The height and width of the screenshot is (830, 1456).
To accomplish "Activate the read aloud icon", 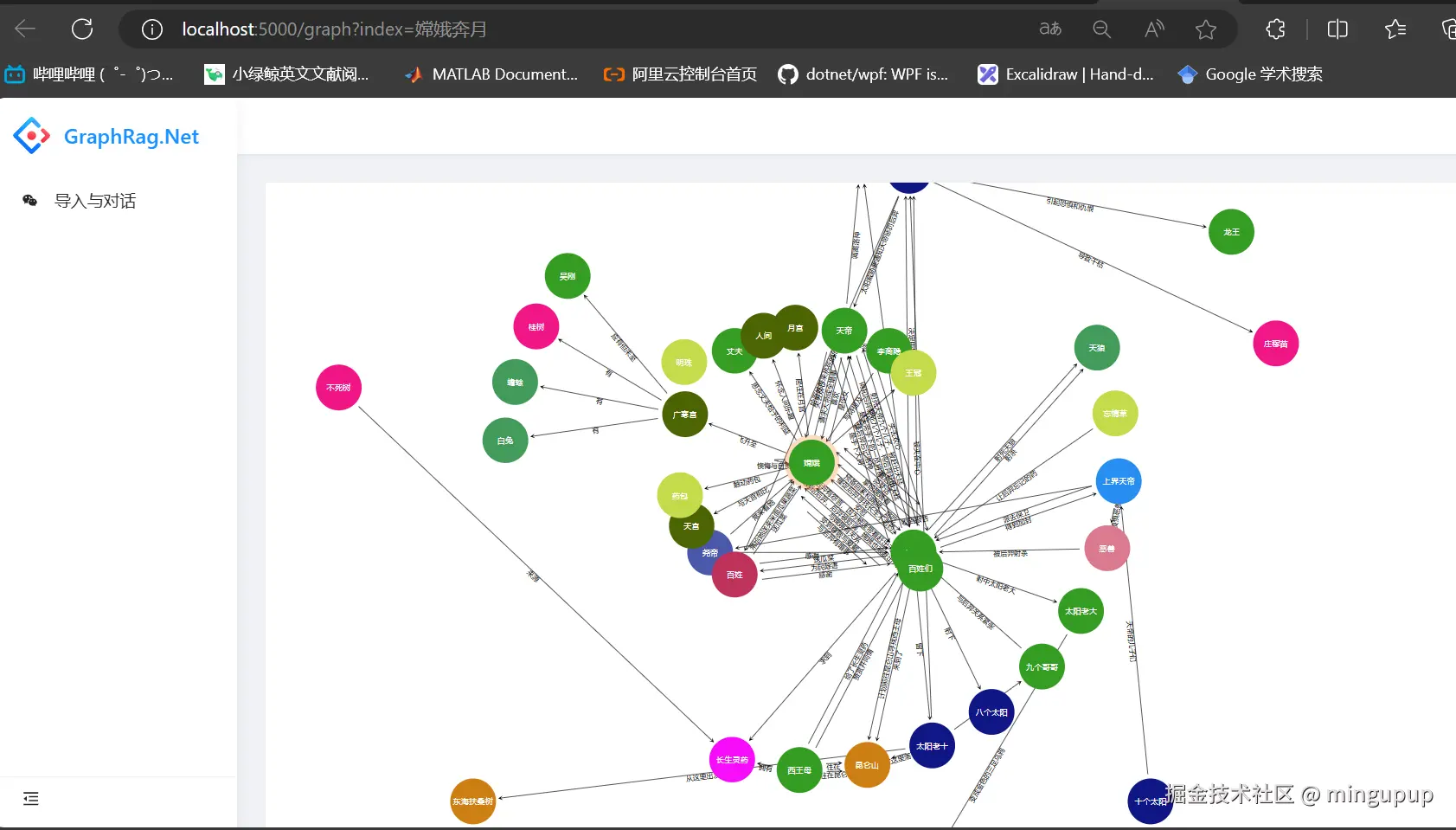I will coord(1154,29).
